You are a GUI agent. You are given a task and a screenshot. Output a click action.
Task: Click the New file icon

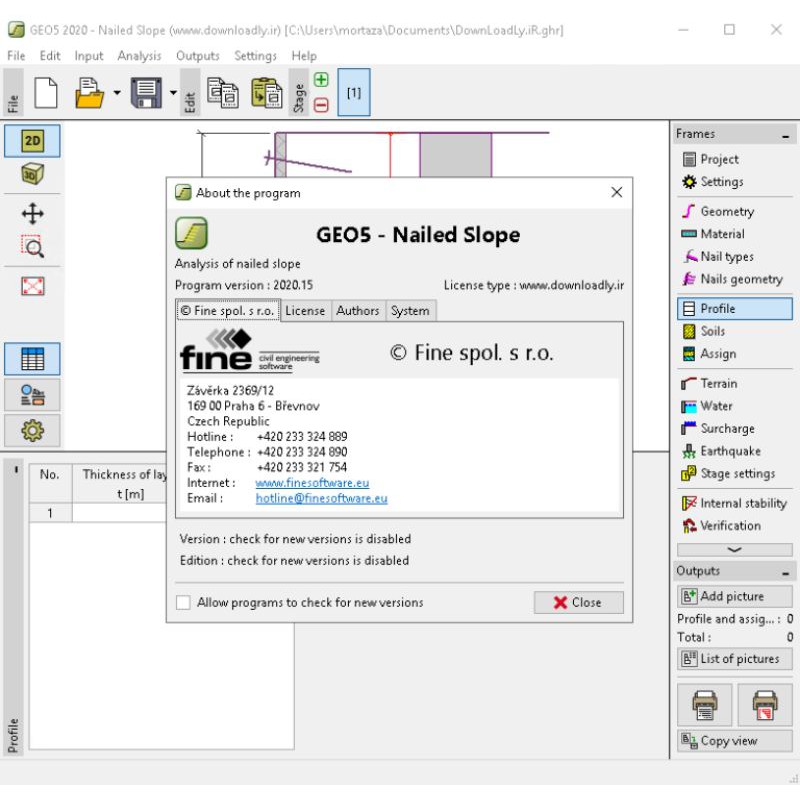click(46, 93)
